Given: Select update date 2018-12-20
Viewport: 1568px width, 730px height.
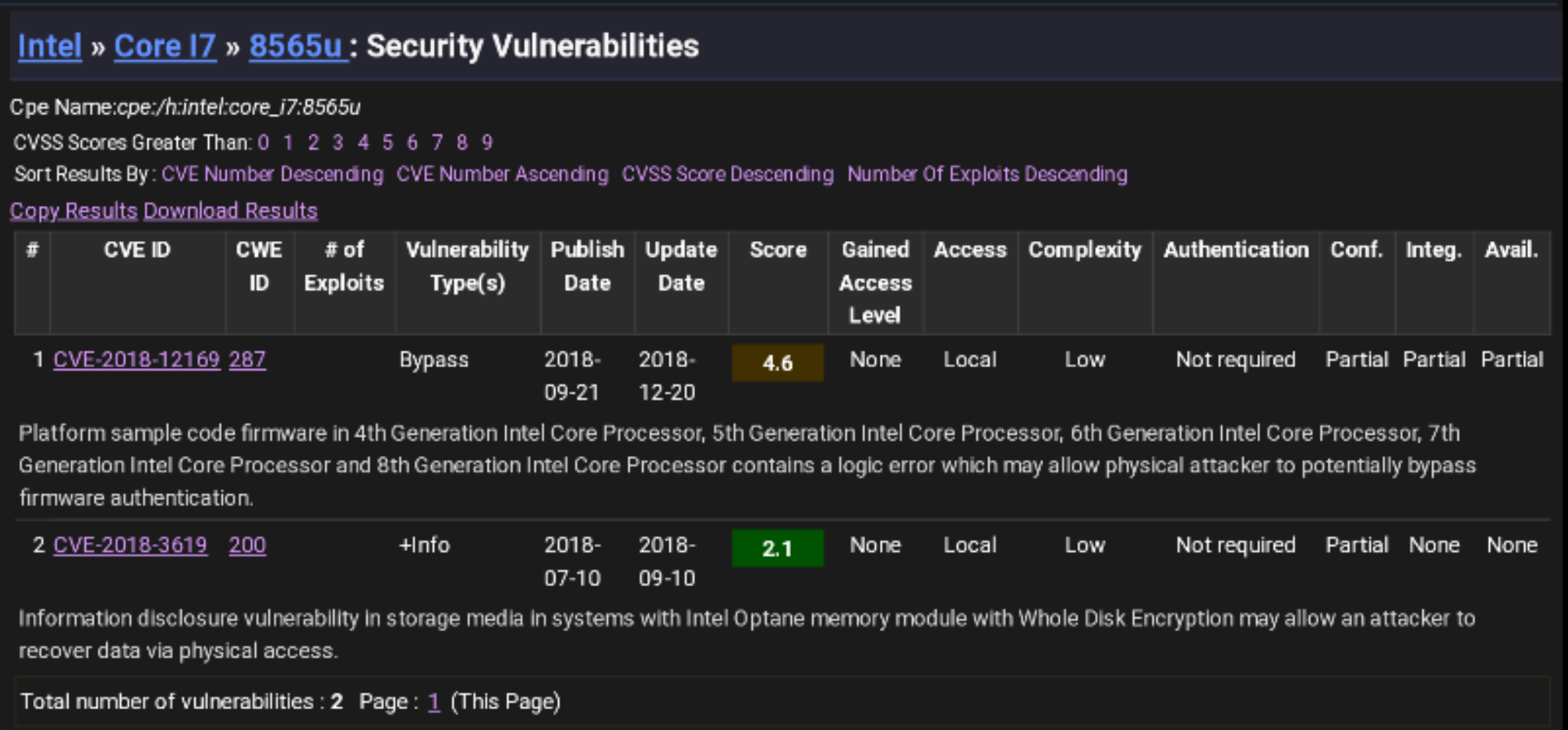Looking at the screenshot, I should point(668,376).
